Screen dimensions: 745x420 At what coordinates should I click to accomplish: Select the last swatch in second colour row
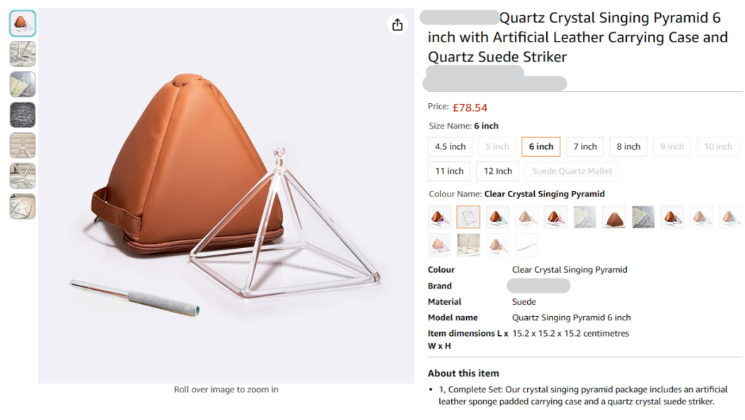tap(526, 245)
